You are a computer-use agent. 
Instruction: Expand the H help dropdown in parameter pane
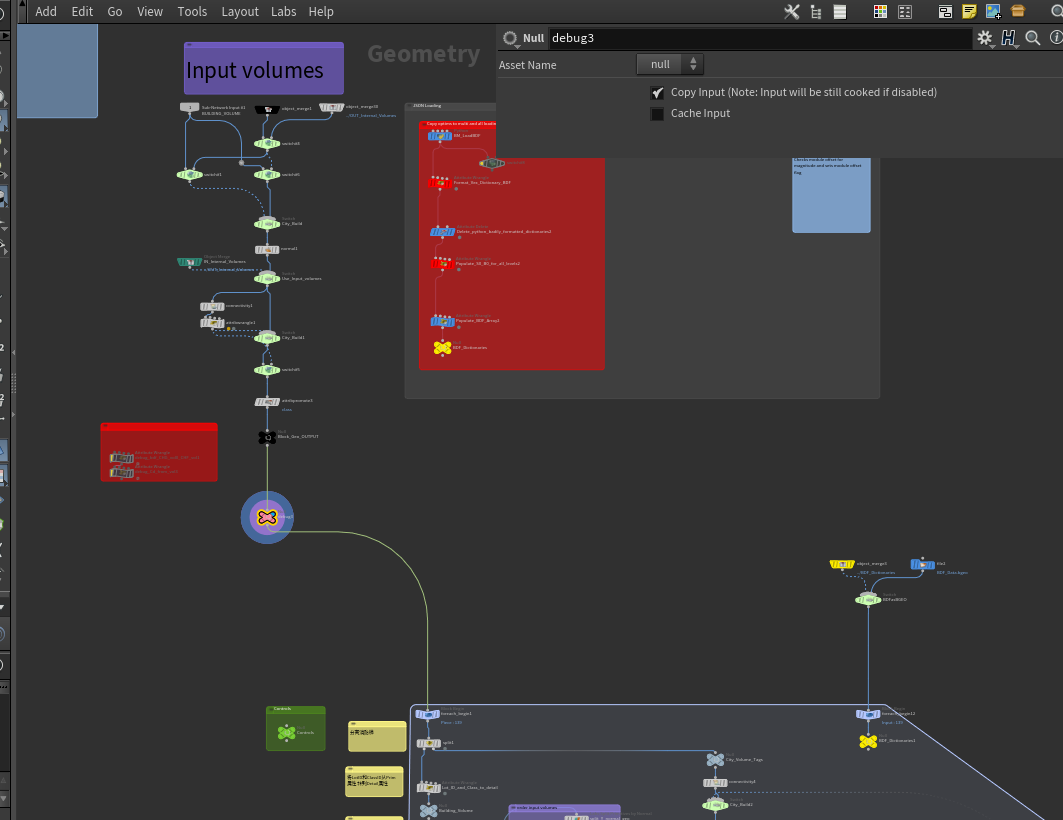1010,38
